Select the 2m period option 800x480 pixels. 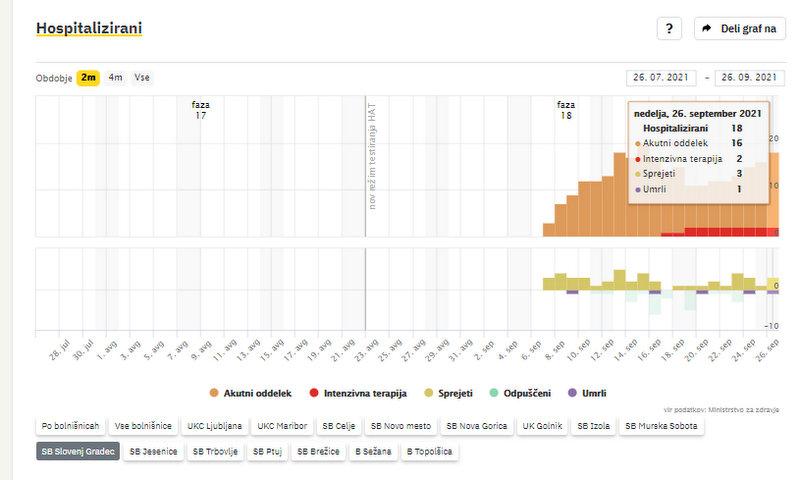(x=88, y=77)
